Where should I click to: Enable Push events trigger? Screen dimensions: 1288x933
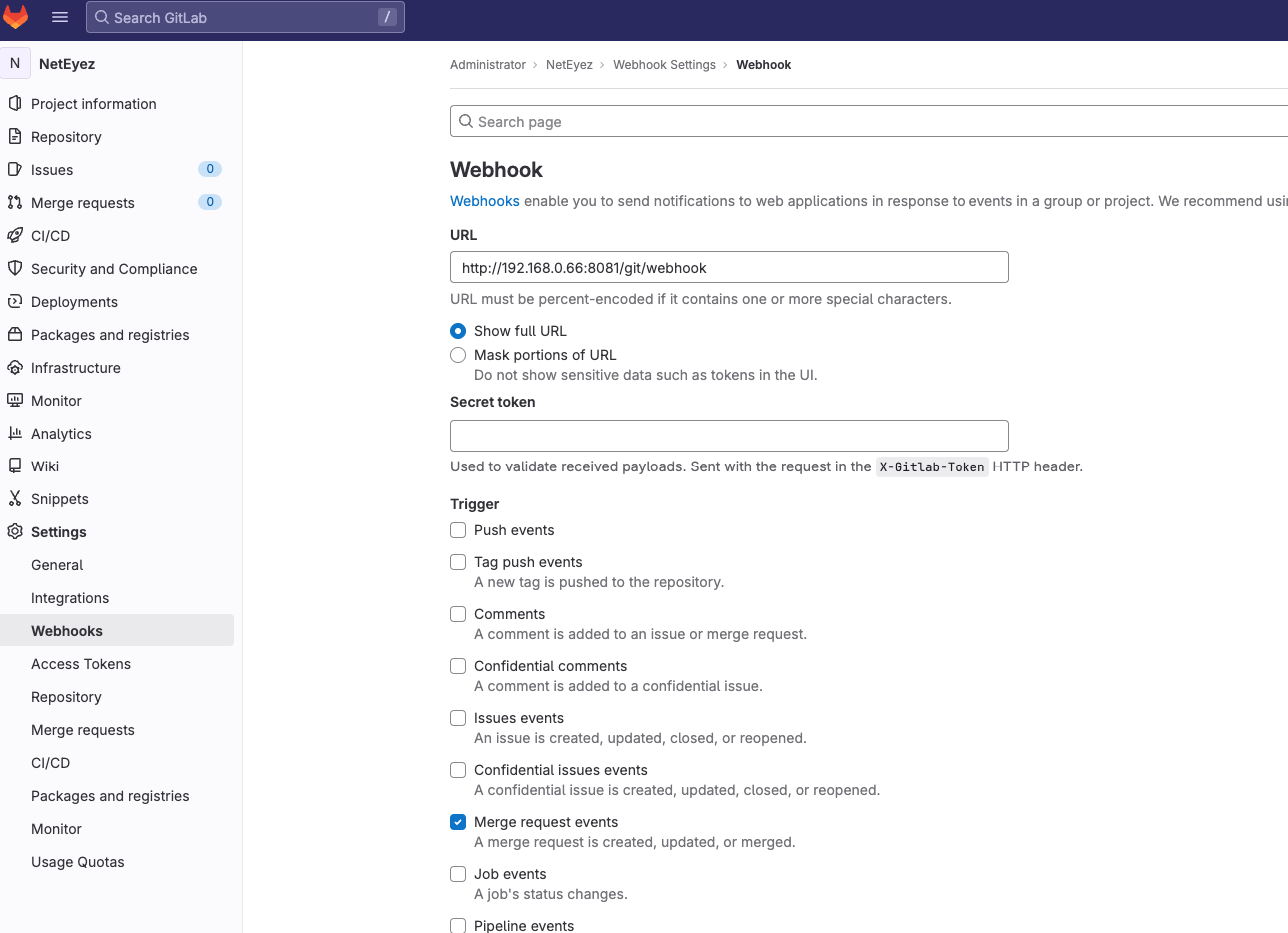[458, 530]
